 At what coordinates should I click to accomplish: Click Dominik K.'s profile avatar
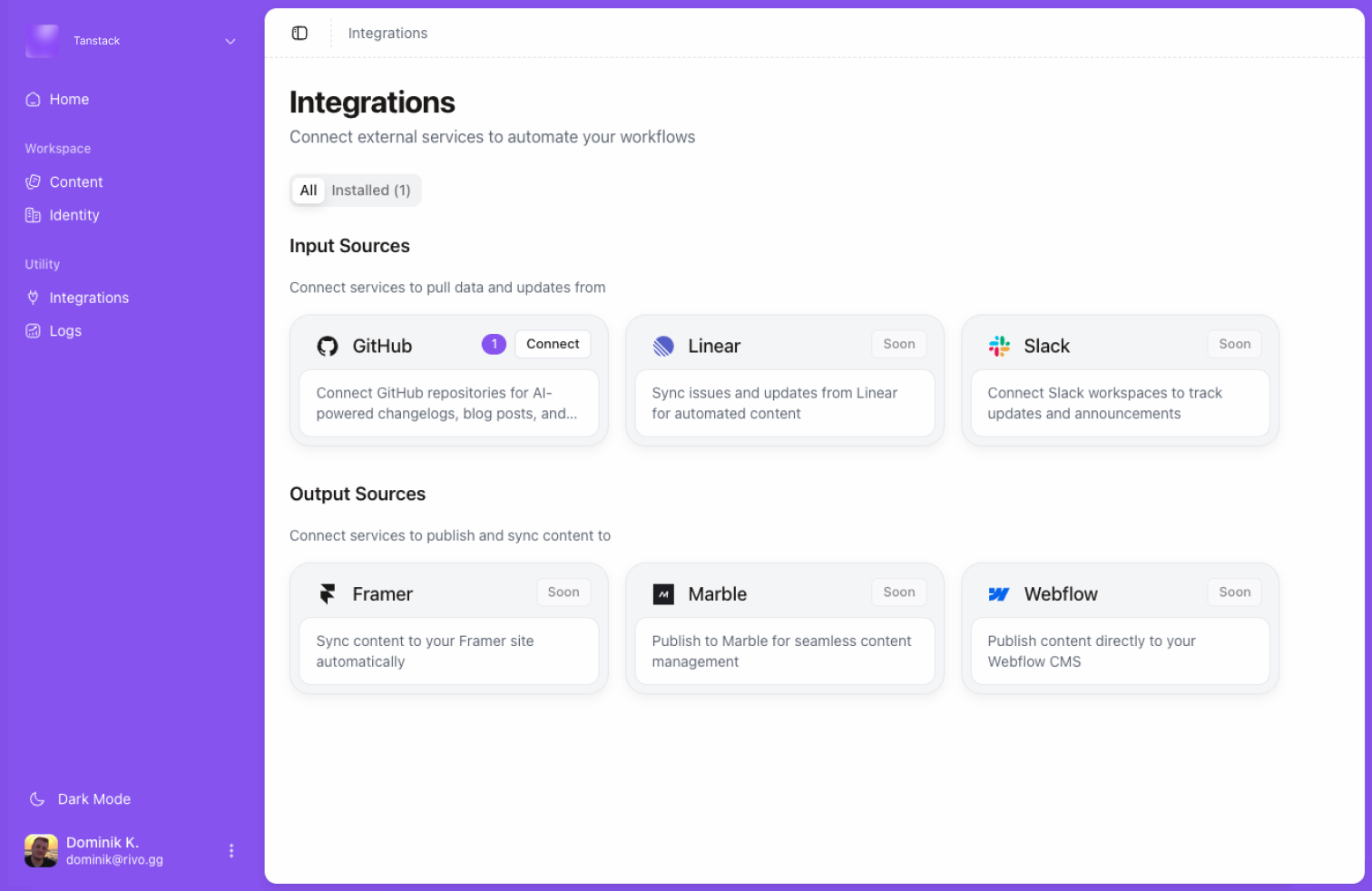(41, 851)
